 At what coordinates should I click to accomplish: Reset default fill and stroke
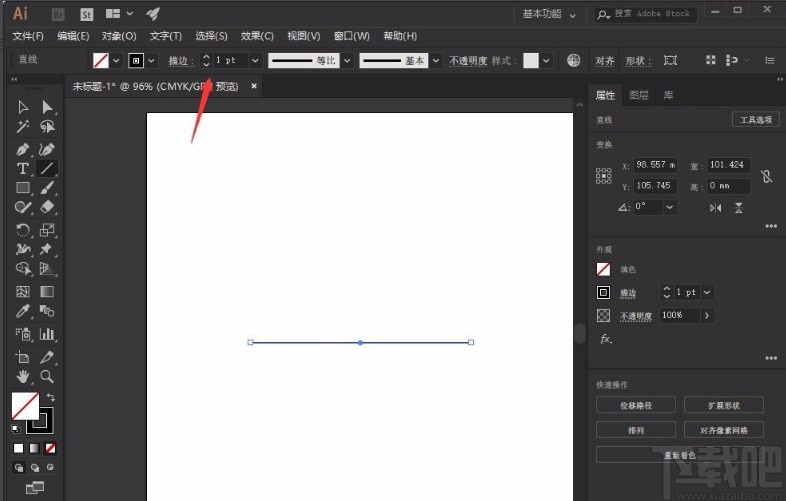(16, 429)
